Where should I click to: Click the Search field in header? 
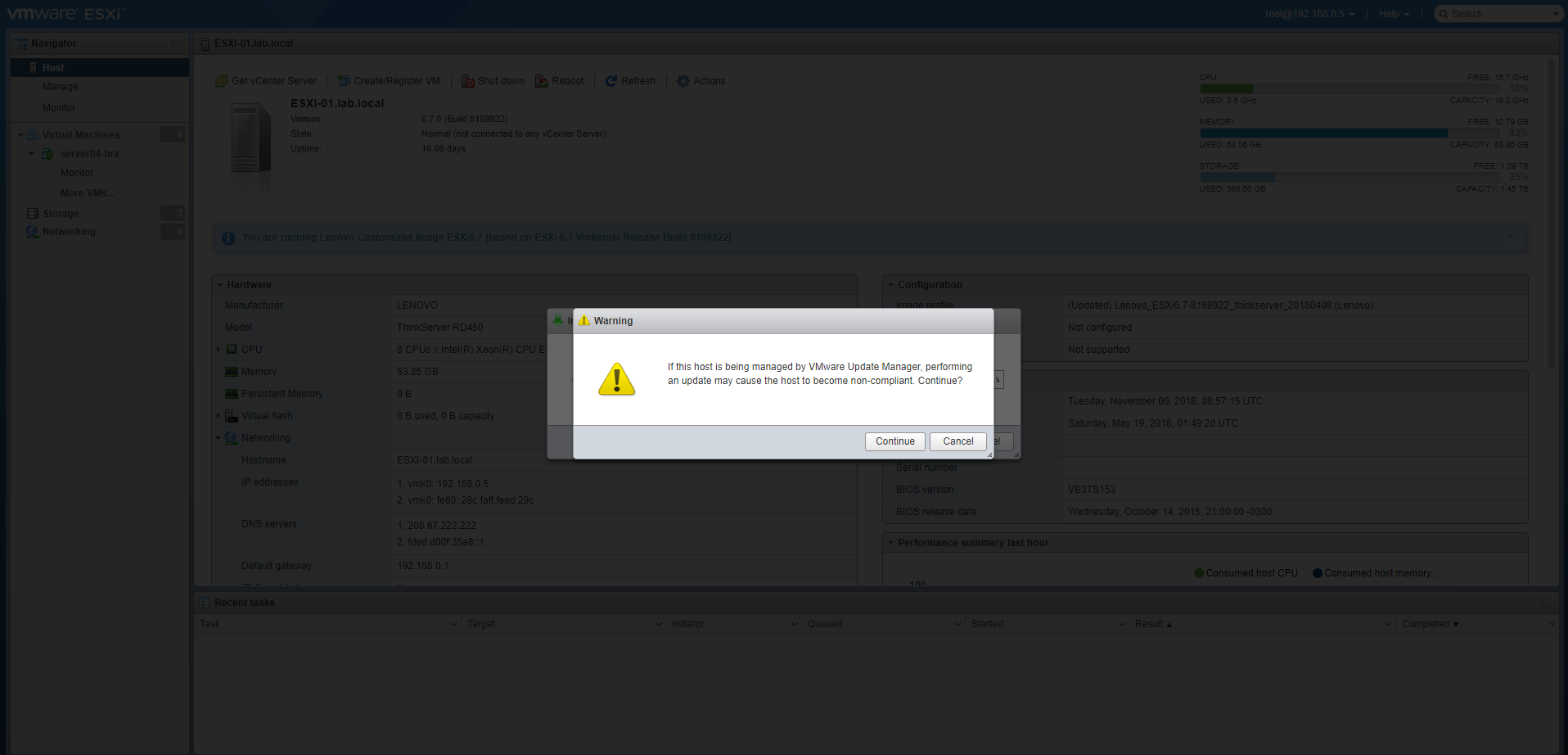pyautogui.click(x=1498, y=14)
